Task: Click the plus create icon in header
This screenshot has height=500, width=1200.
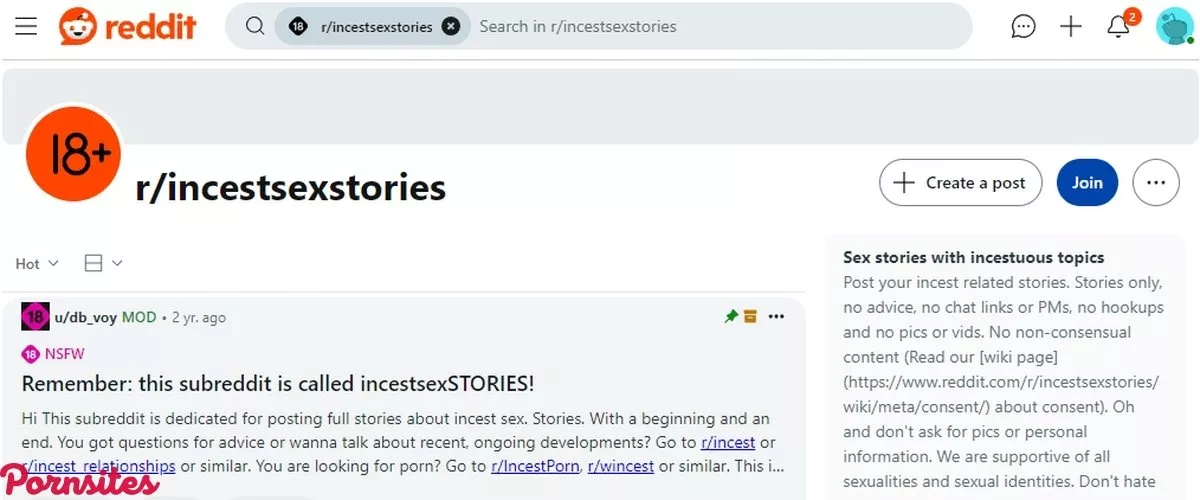Action: coord(1071,27)
